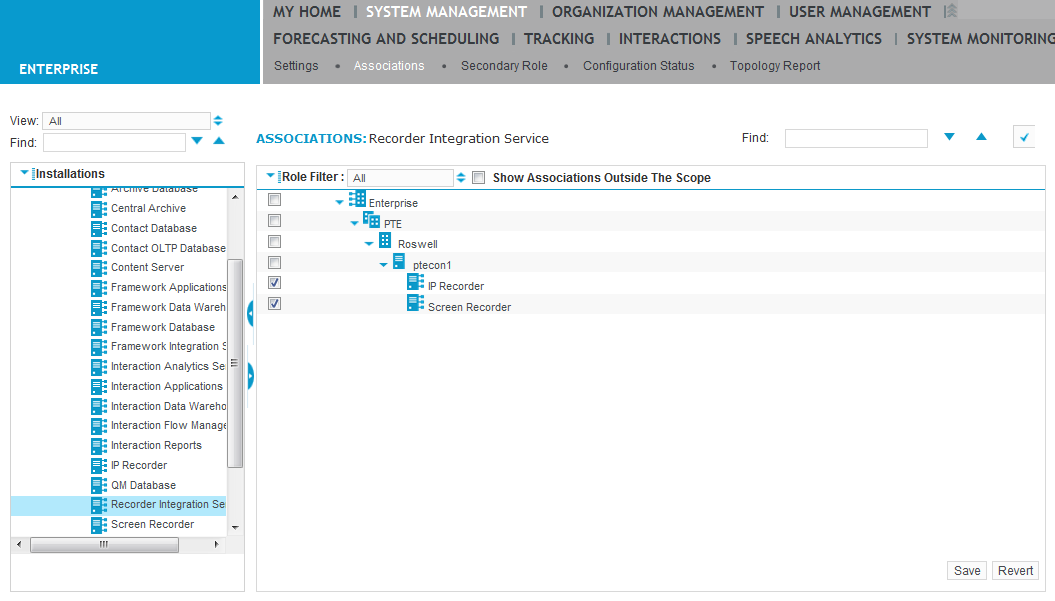Switch to the Secondary Role tab
The width and height of the screenshot is (1055, 601).
502,65
